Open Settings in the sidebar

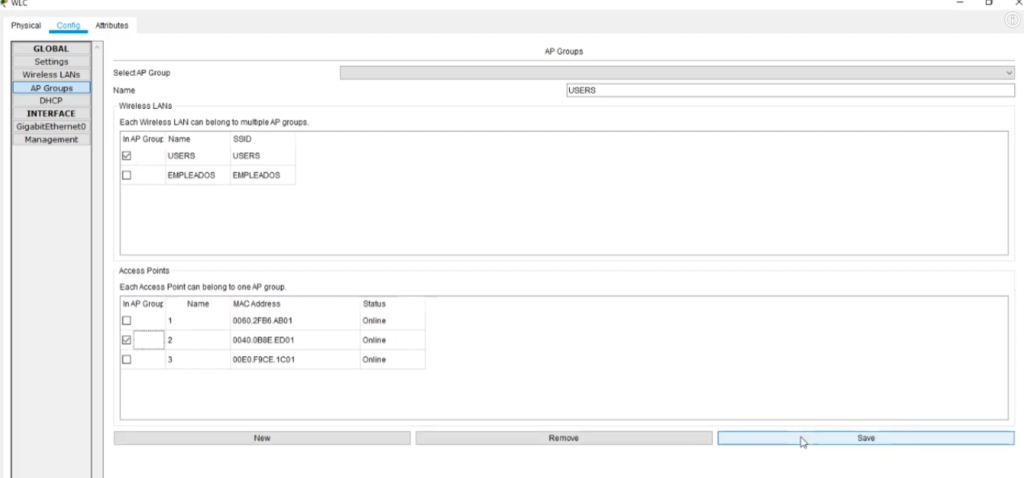click(x=51, y=62)
